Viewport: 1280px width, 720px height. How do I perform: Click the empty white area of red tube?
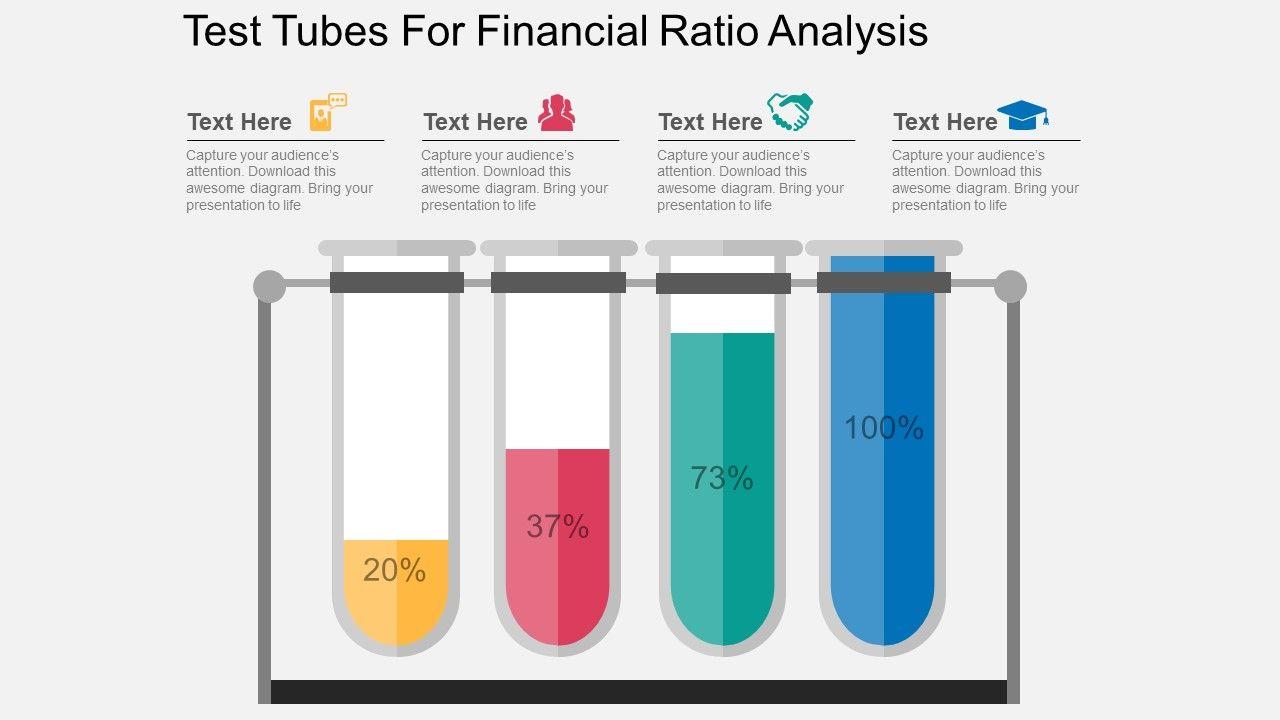557,370
